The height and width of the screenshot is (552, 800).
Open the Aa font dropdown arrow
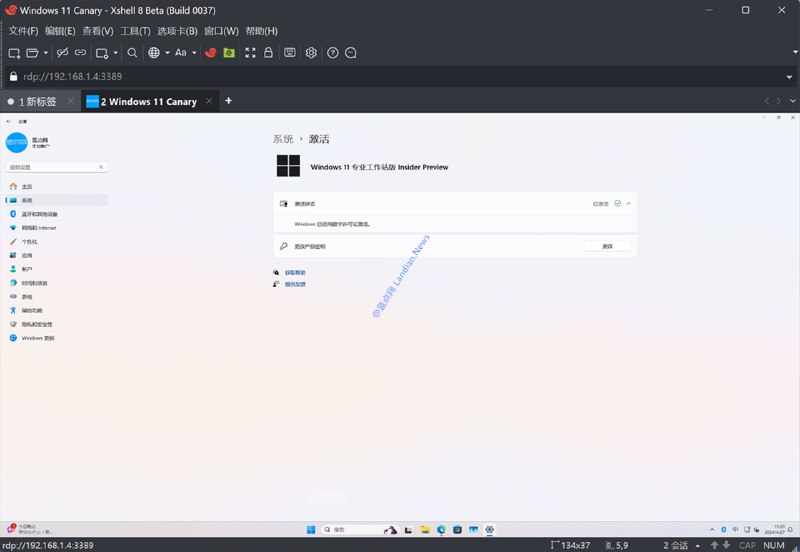coord(194,53)
